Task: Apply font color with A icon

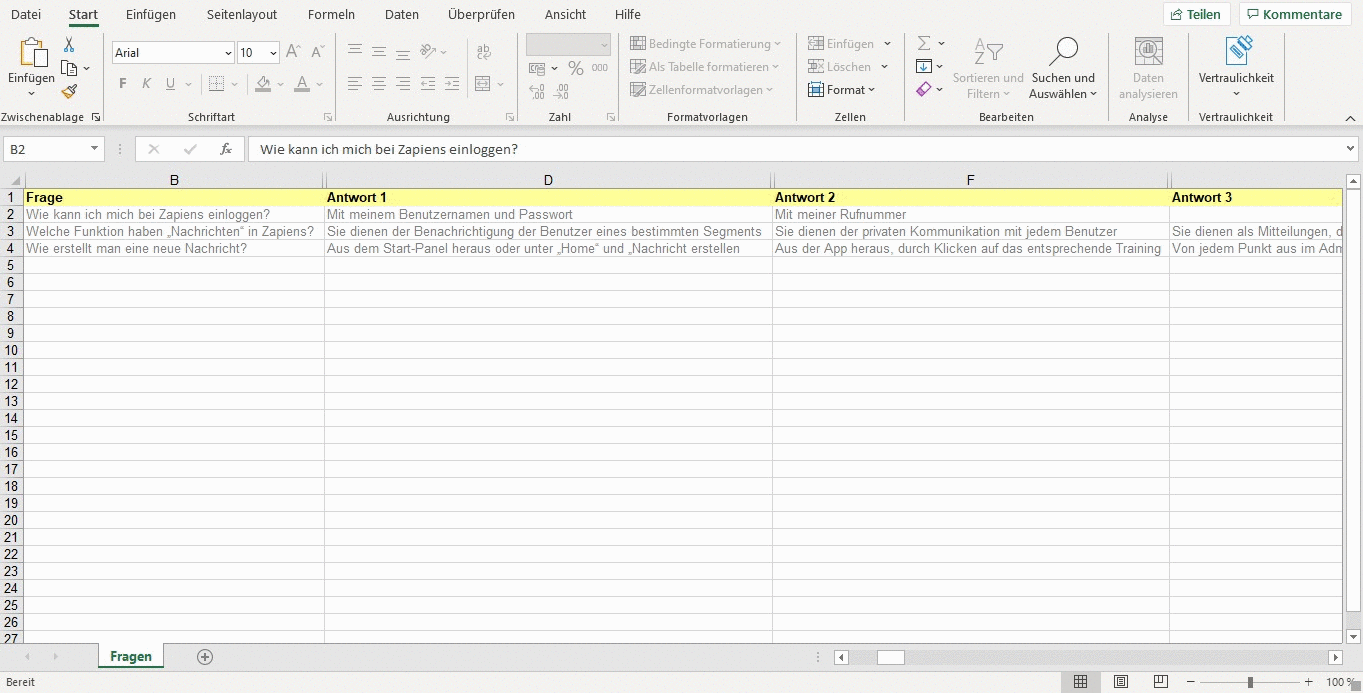Action: point(302,84)
